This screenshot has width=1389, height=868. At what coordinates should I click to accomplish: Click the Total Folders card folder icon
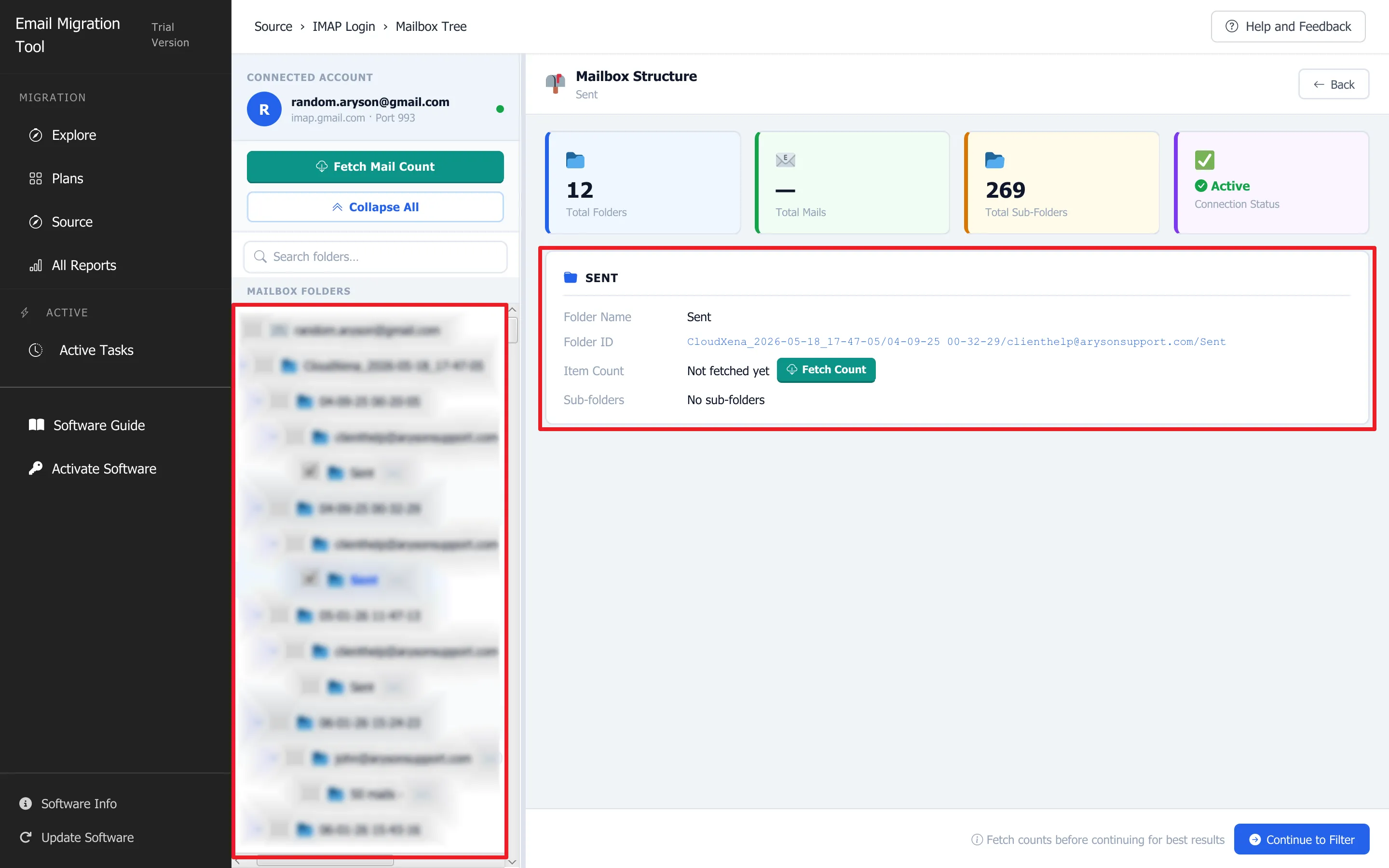coord(575,160)
